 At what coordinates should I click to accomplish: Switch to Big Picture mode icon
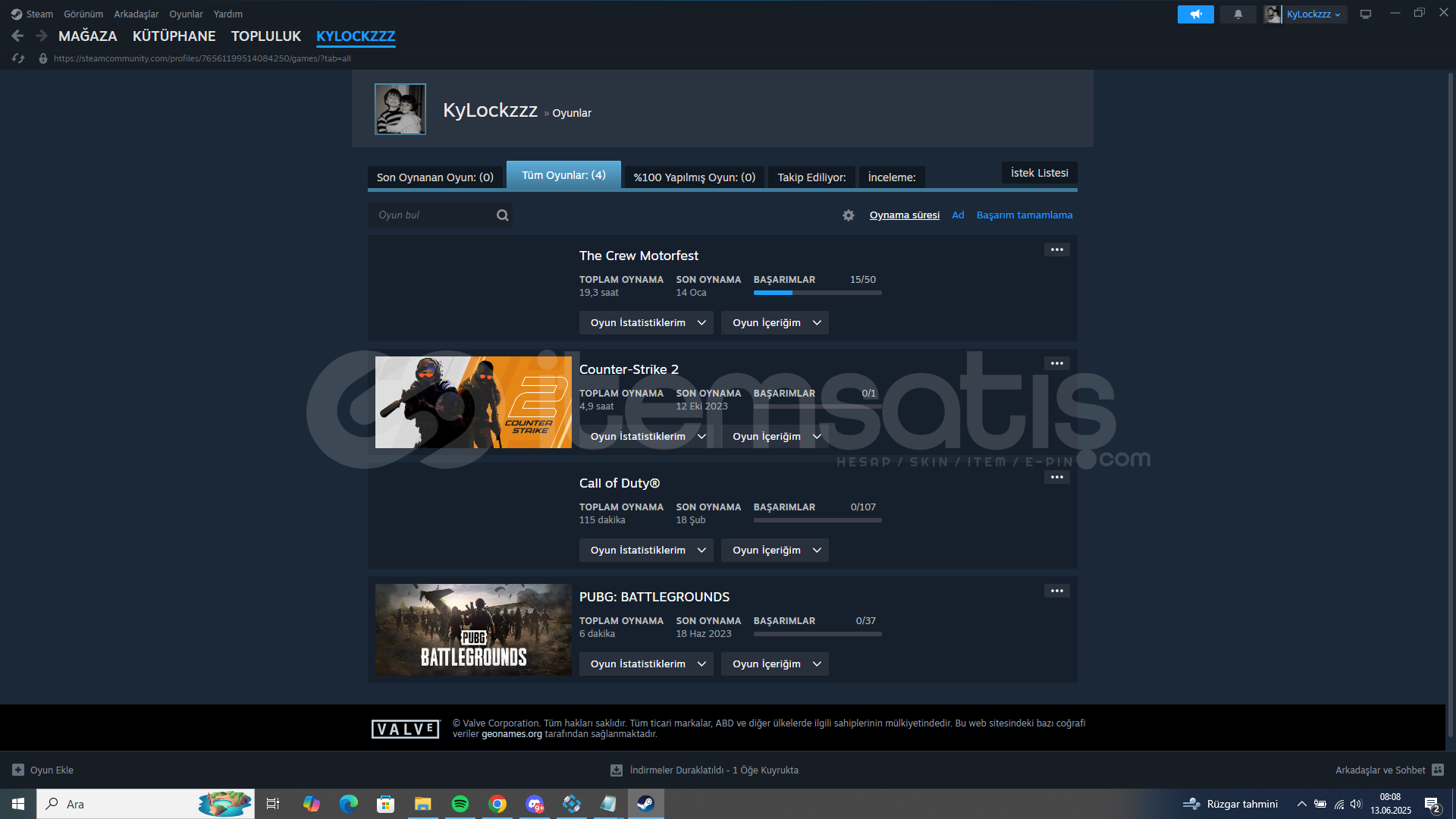pos(1366,14)
